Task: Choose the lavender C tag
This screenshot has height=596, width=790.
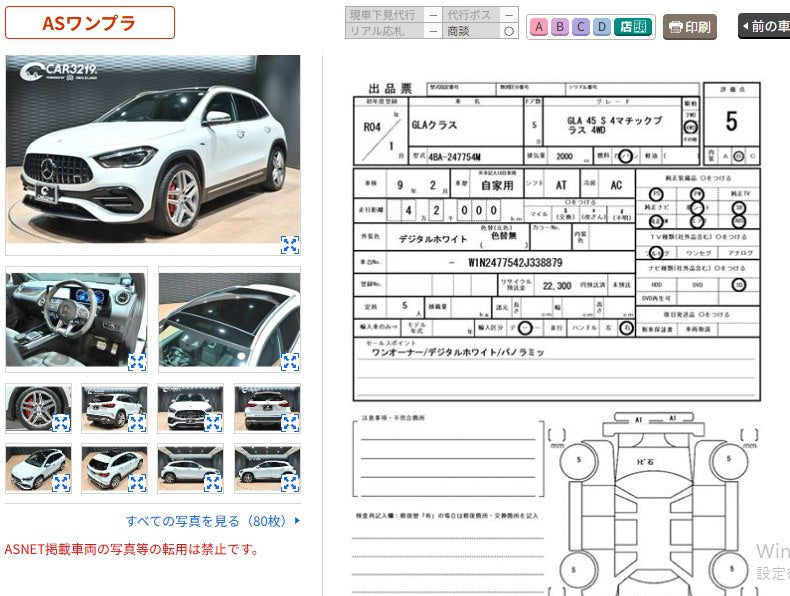Action: point(581,27)
